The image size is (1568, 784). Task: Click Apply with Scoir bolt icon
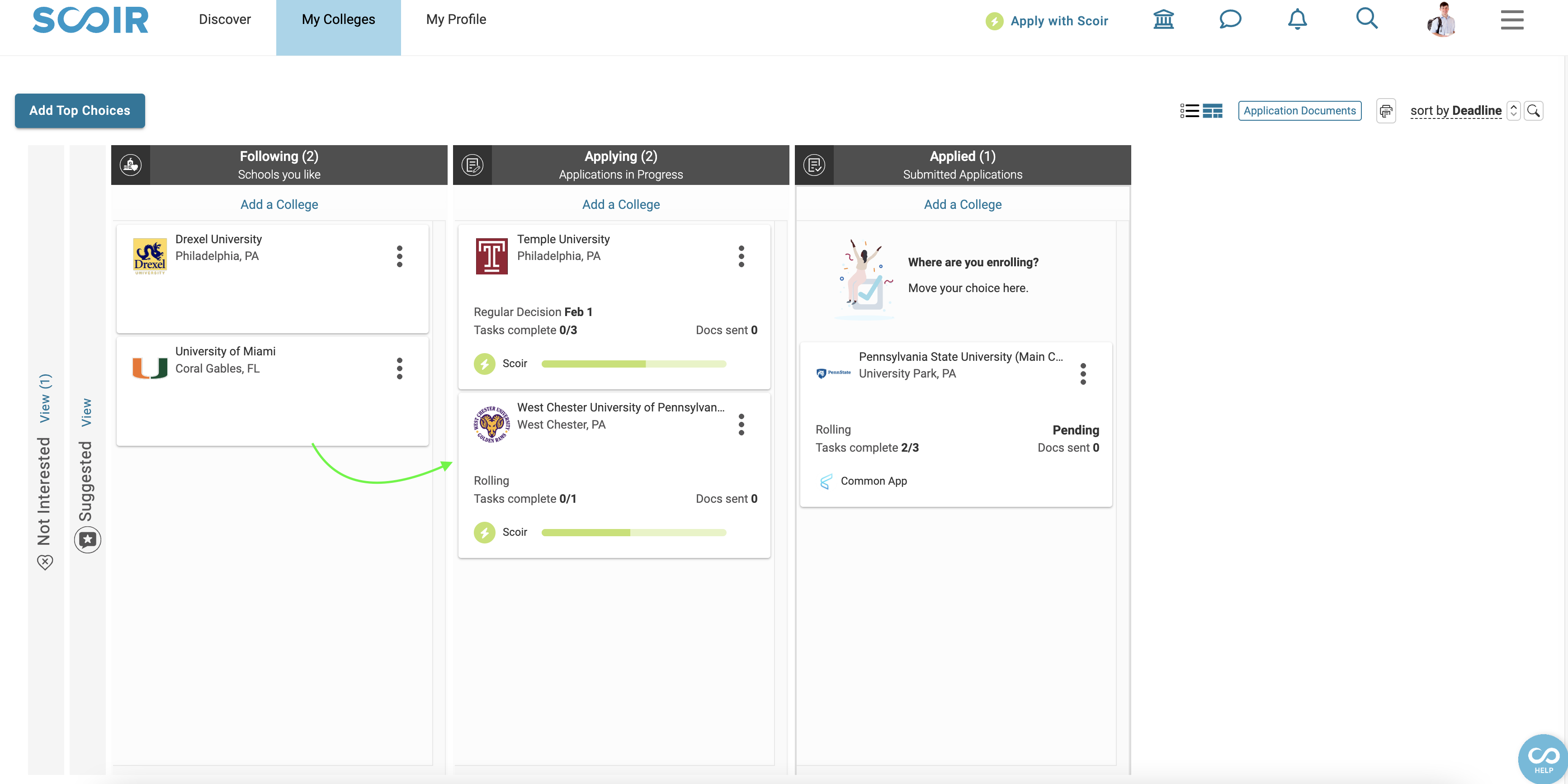(995, 21)
